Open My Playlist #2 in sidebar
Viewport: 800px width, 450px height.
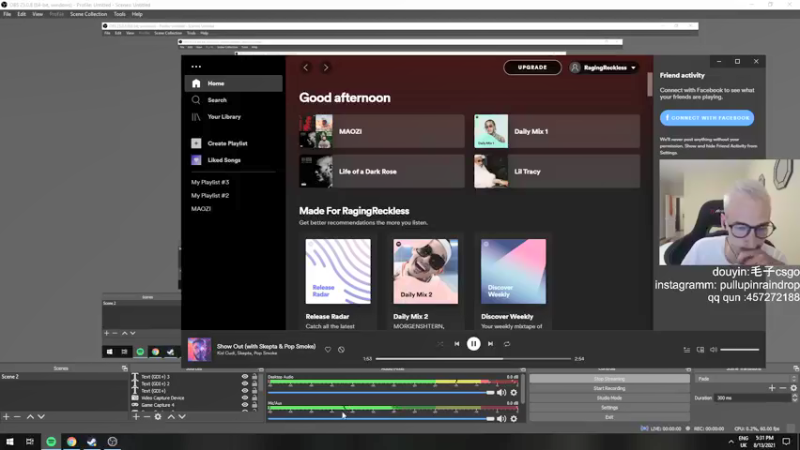(x=210, y=195)
